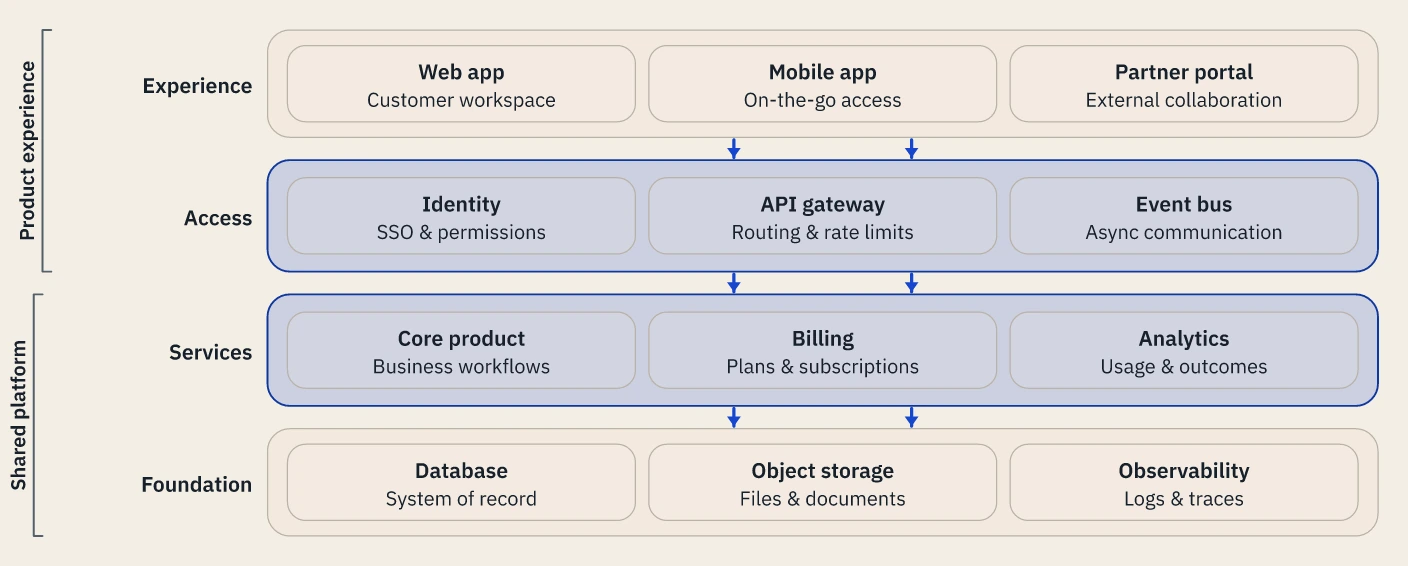Select the Shared platform vertical label
1408x566 pixels.
[x=19, y=415]
